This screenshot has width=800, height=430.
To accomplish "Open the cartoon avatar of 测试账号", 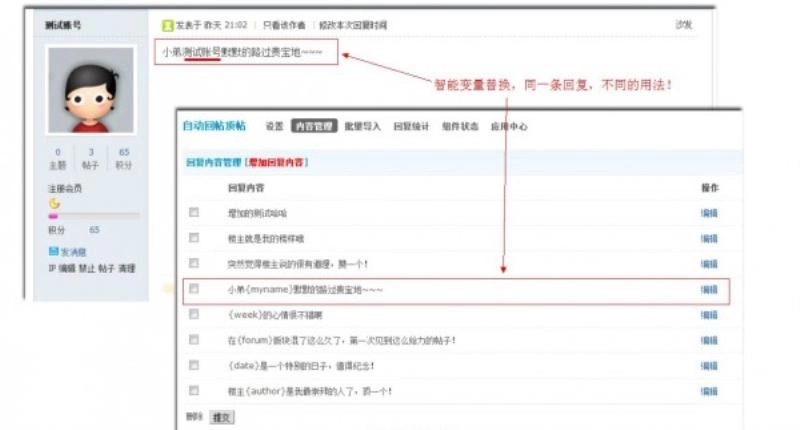I will coord(91,90).
